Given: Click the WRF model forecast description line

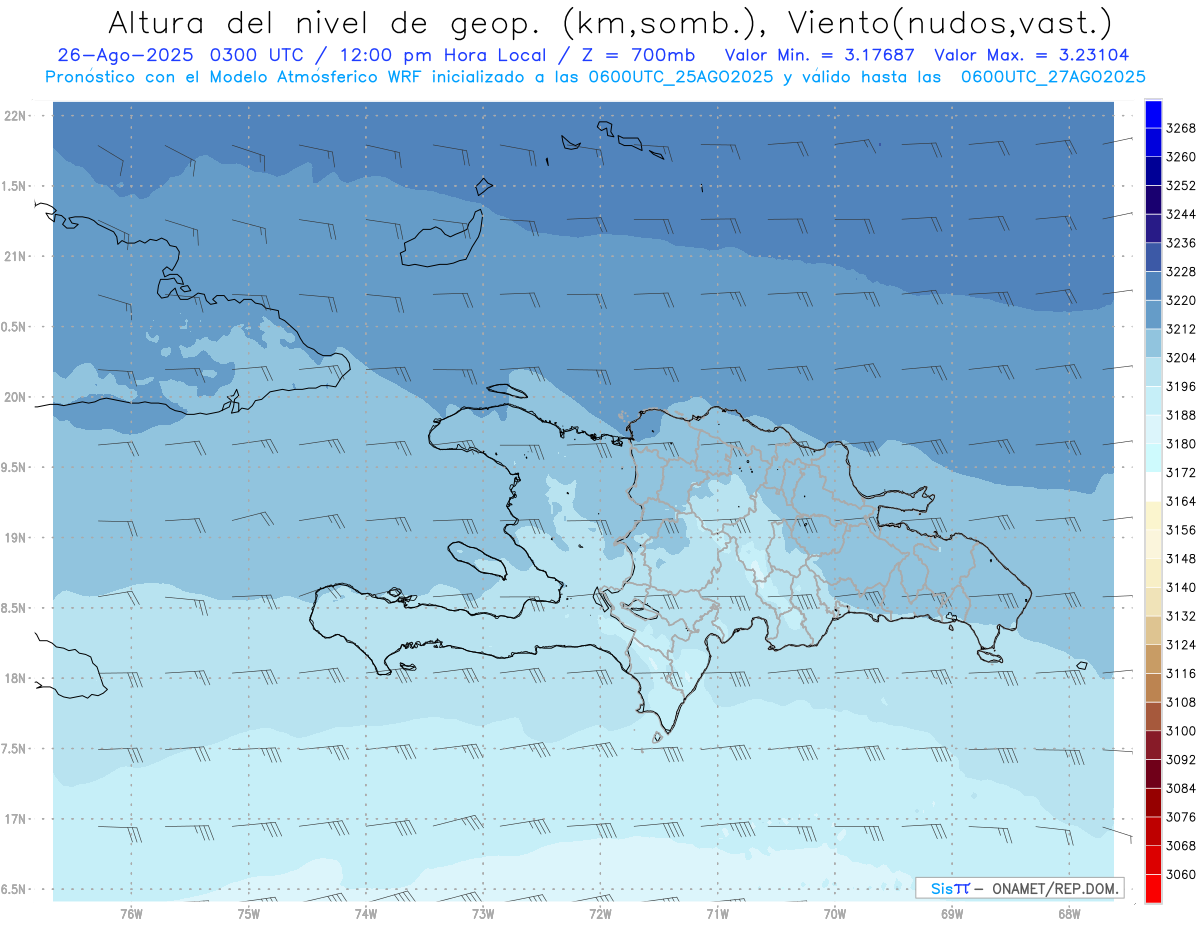Looking at the screenshot, I should (x=595, y=77).
